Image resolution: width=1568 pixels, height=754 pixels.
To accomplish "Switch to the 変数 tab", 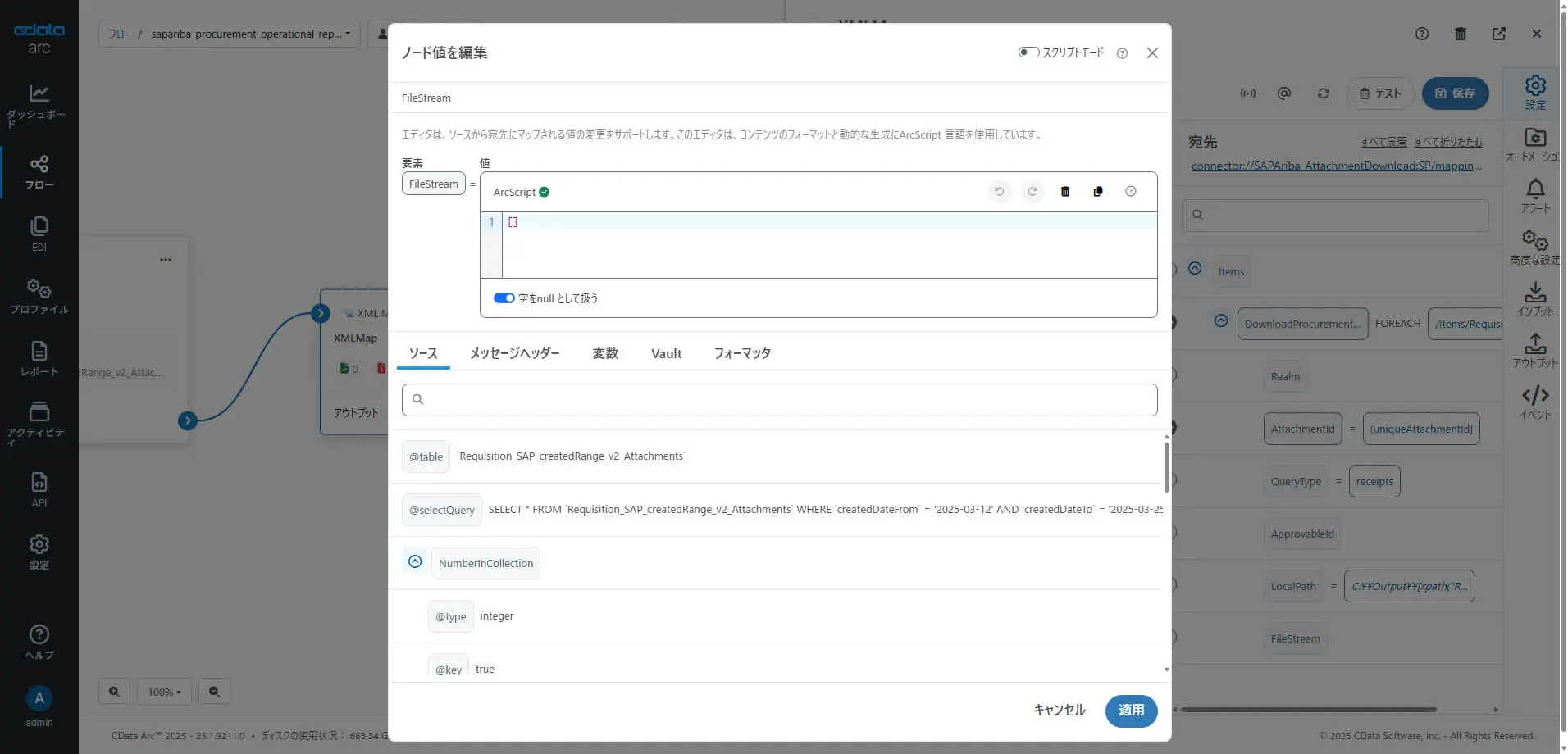I will [x=605, y=353].
